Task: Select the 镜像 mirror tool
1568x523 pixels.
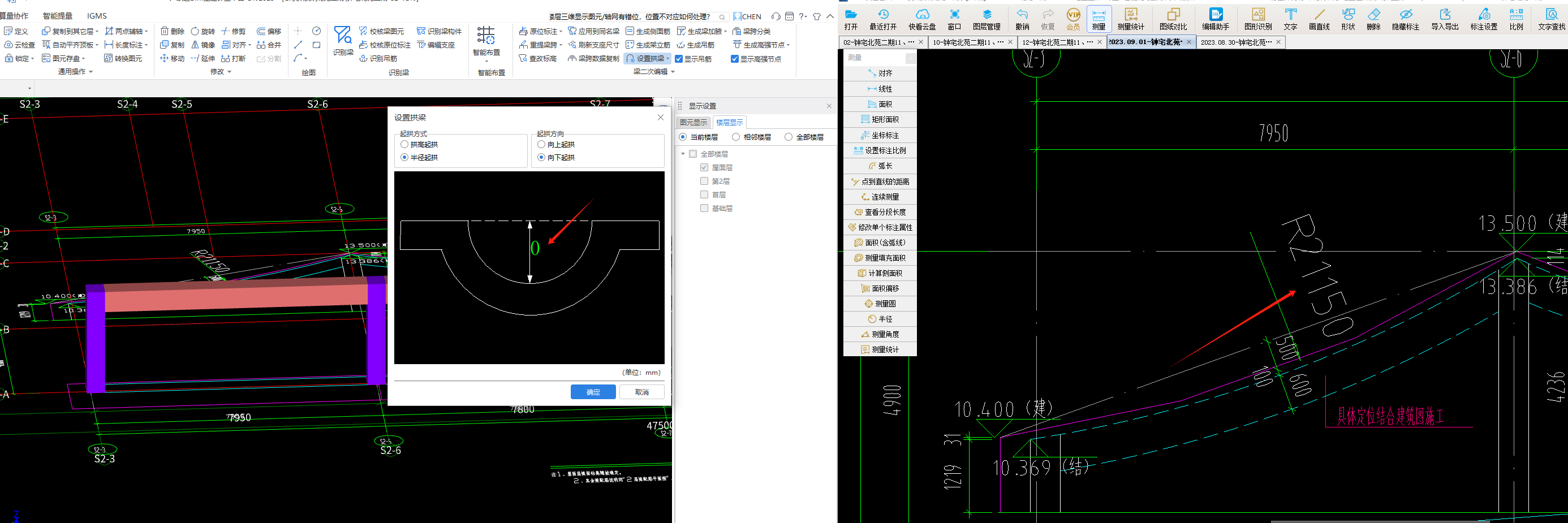Action: 203,45
